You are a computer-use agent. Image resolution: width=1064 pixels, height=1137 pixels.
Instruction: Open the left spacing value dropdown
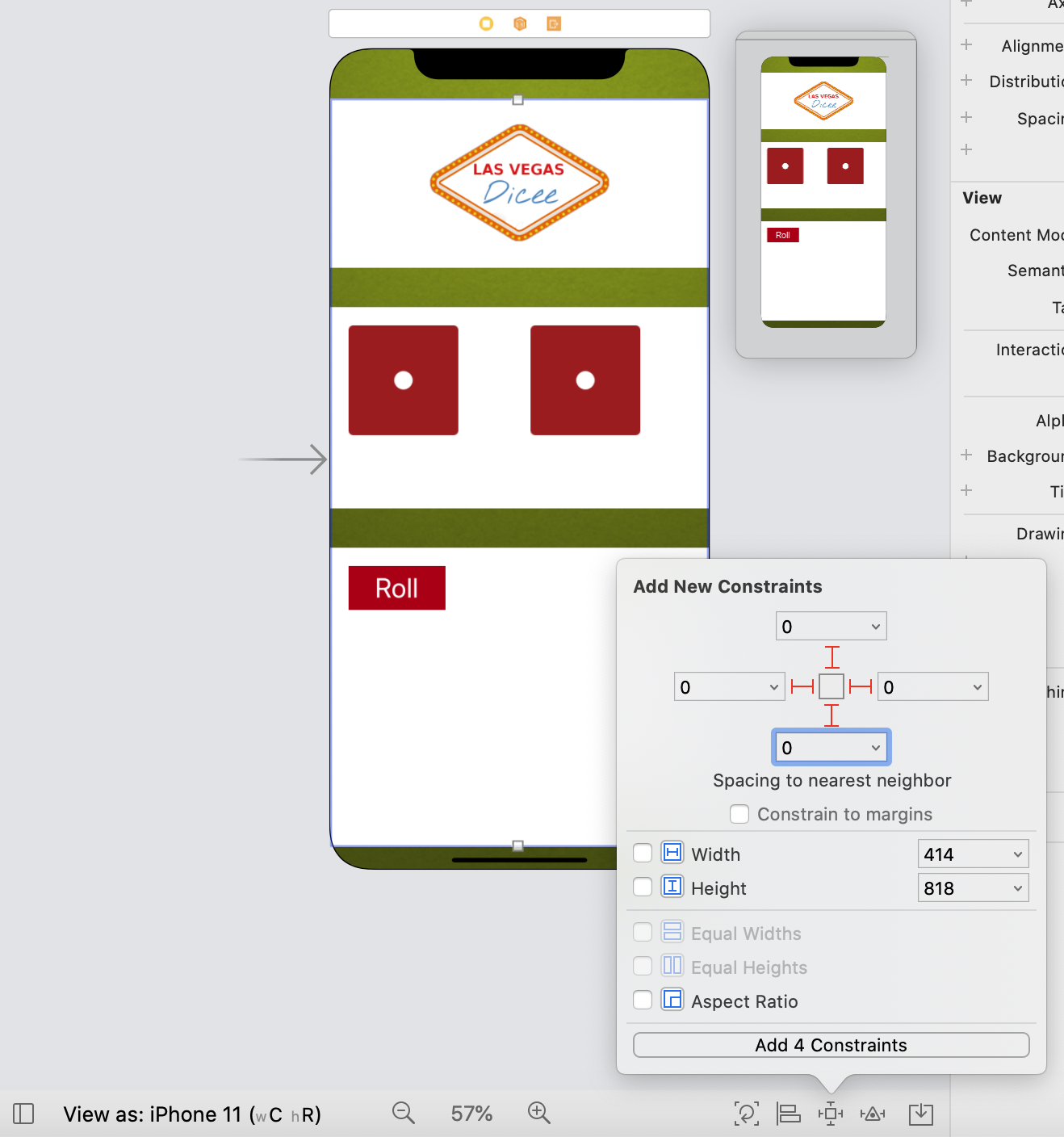(x=773, y=687)
